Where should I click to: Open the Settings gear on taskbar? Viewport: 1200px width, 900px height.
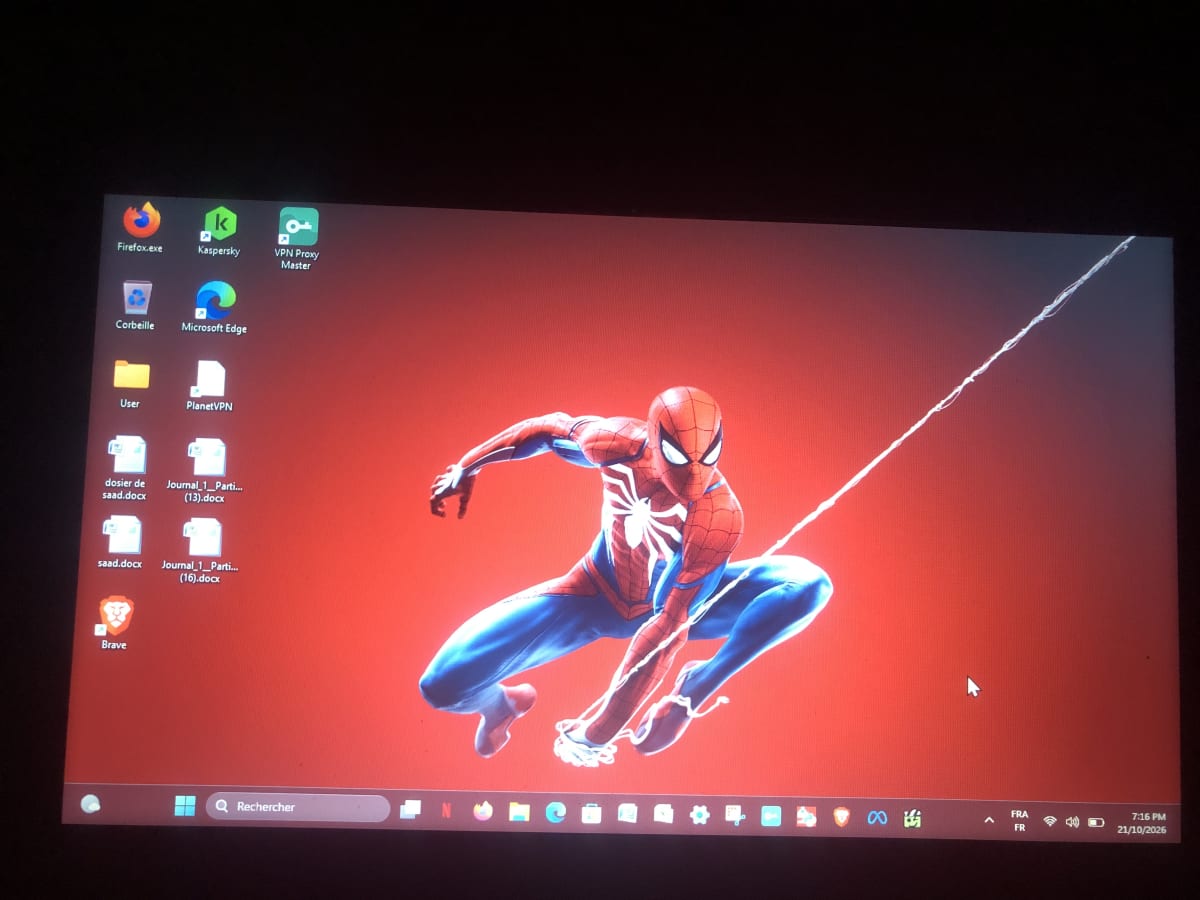tap(699, 815)
